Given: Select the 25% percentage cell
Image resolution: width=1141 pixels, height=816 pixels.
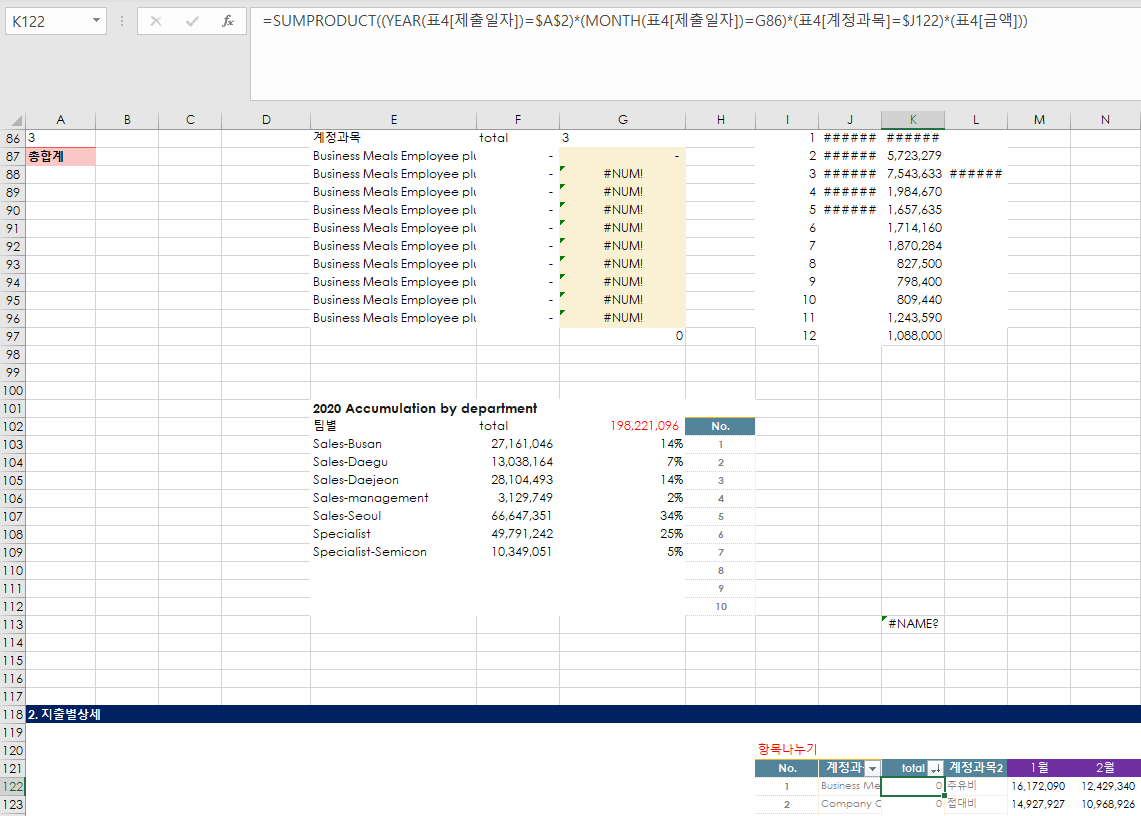Looking at the screenshot, I should click(x=623, y=534).
